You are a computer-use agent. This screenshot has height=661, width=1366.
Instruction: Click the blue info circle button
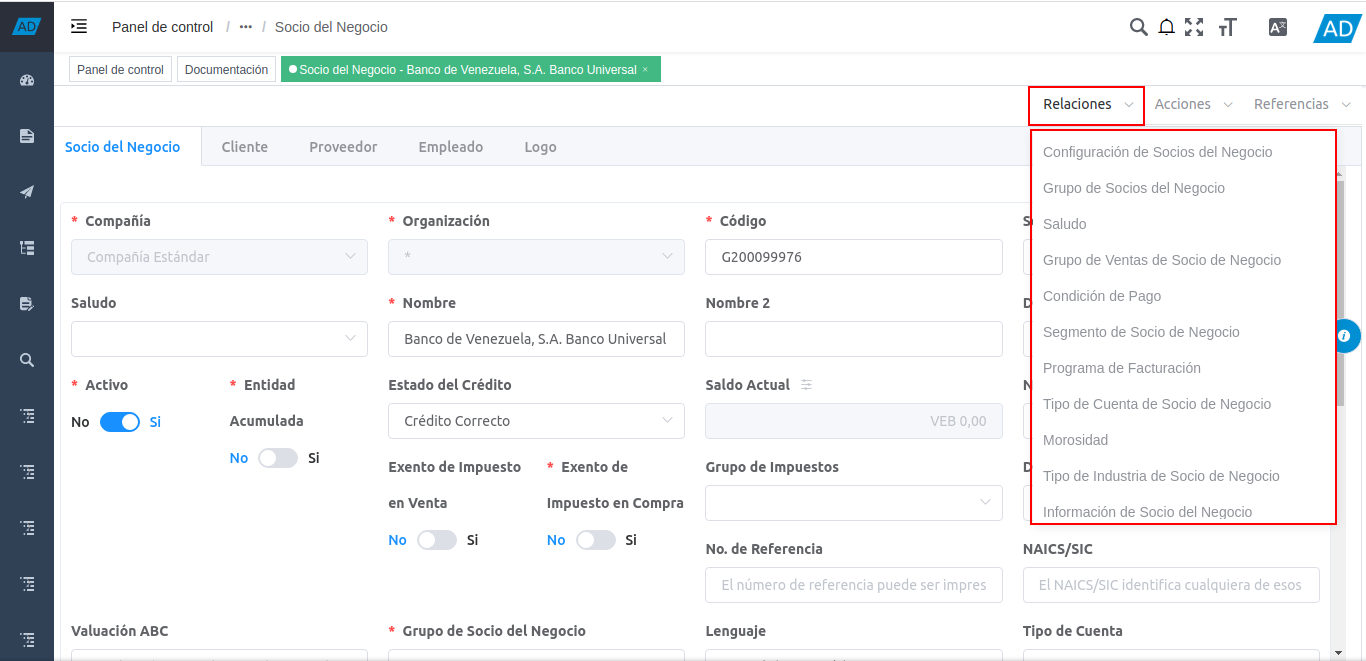[x=1345, y=336]
